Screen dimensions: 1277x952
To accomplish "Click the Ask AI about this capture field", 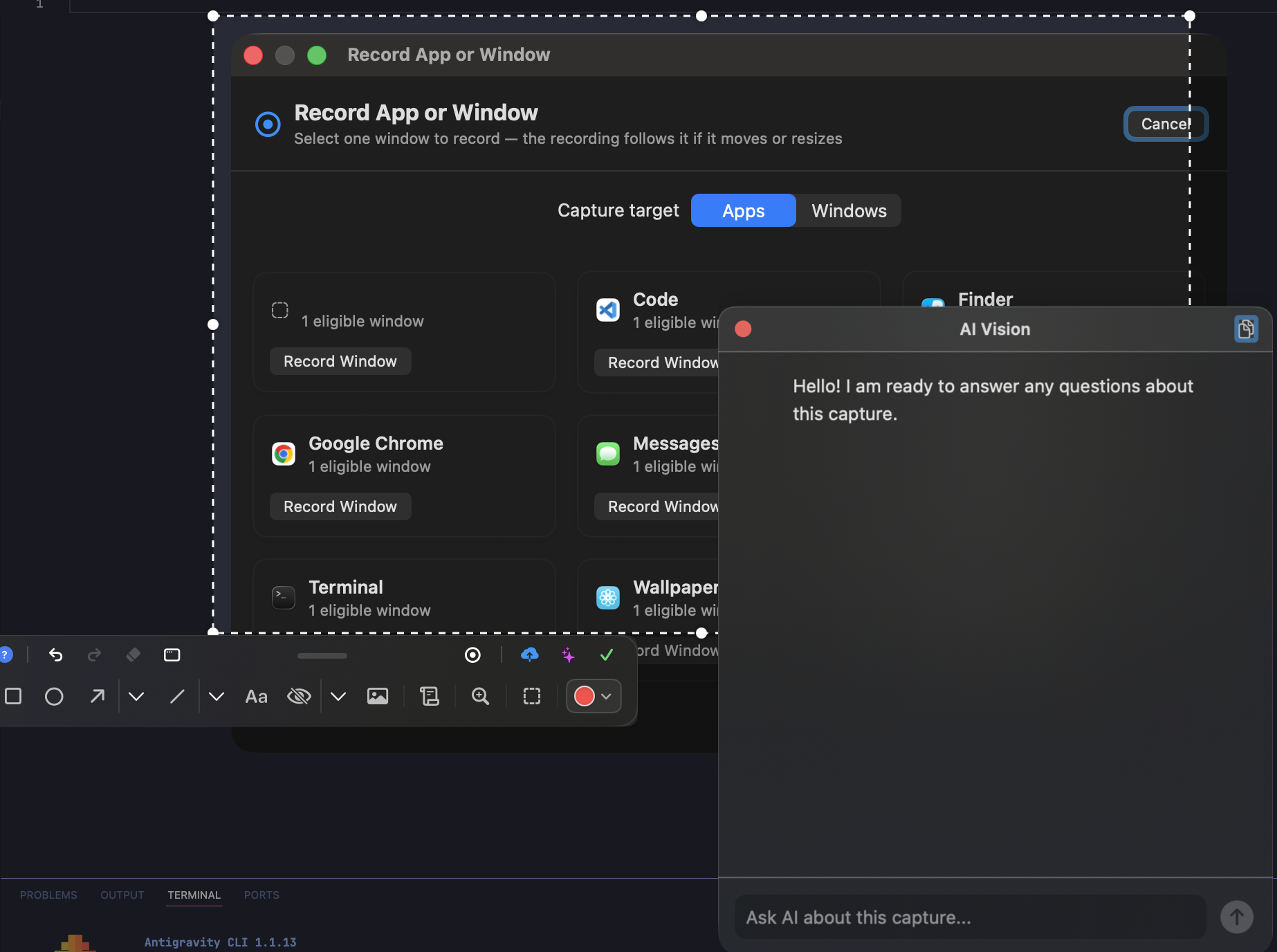I will [970, 917].
